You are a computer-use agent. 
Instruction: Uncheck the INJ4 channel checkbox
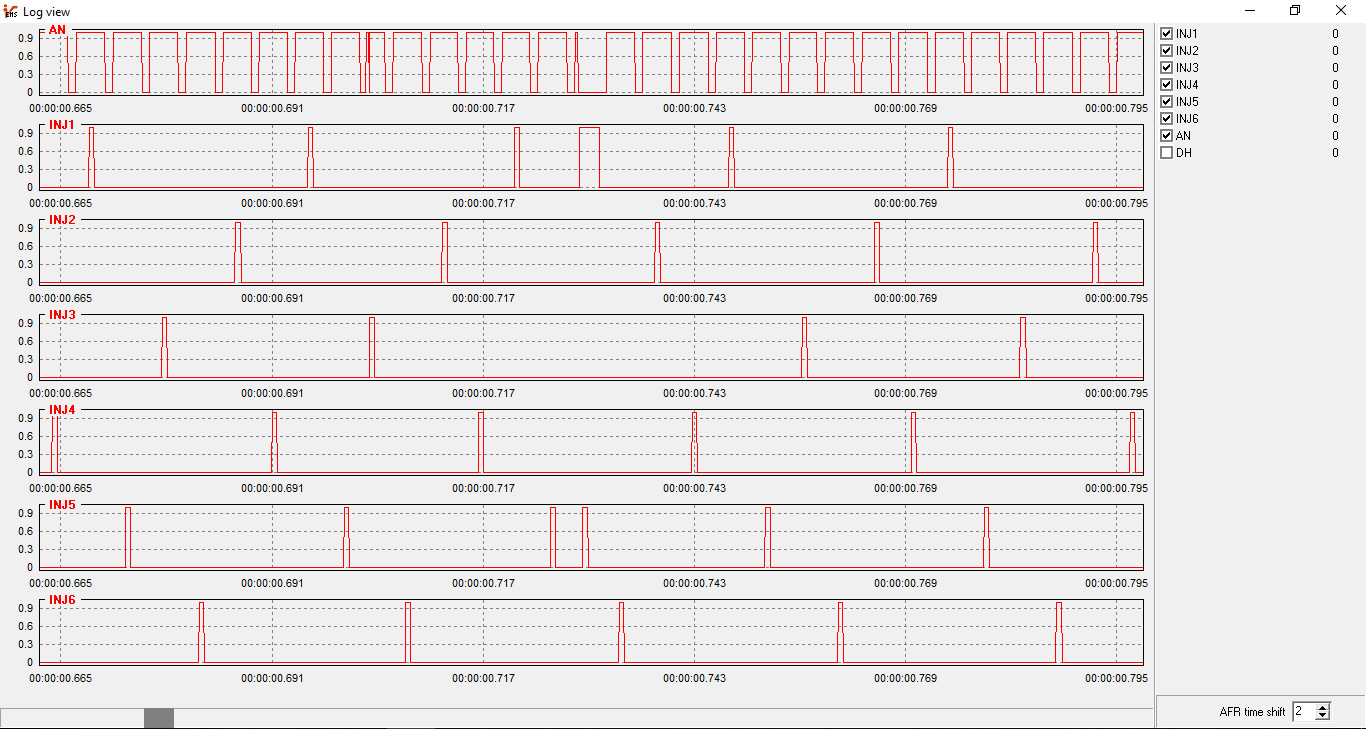tap(1166, 85)
